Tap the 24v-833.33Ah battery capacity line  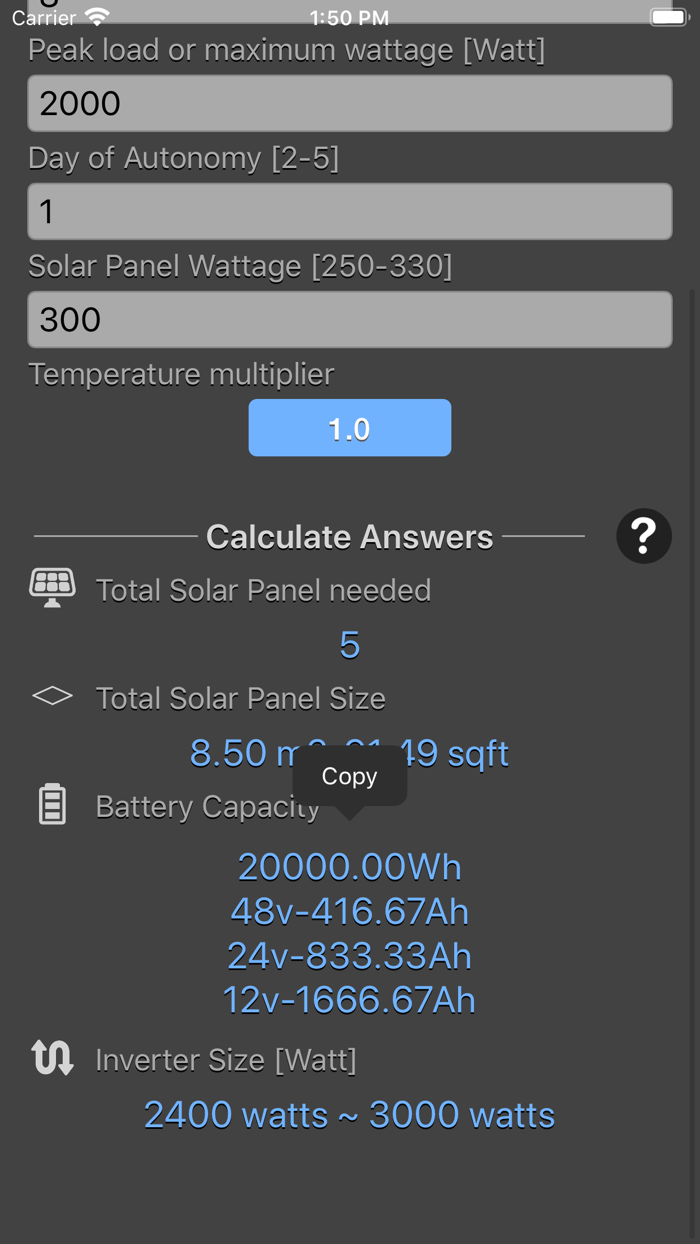pos(349,956)
